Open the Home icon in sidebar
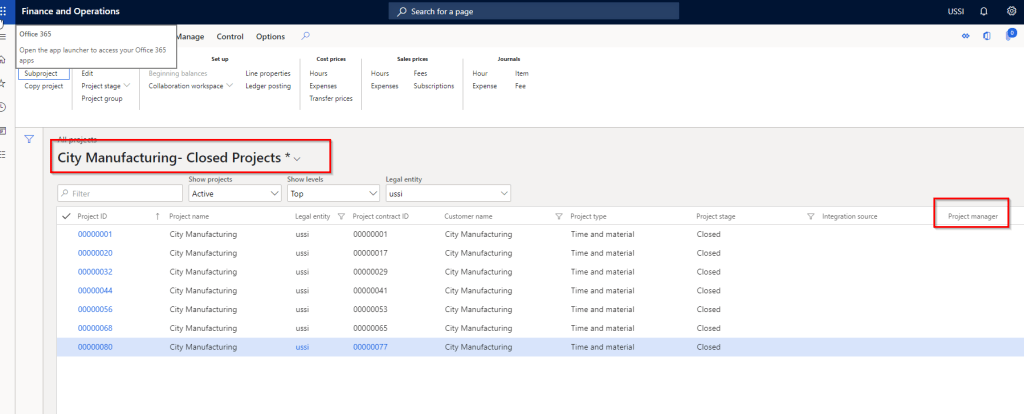1024x414 pixels. click(x=4, y=60)
